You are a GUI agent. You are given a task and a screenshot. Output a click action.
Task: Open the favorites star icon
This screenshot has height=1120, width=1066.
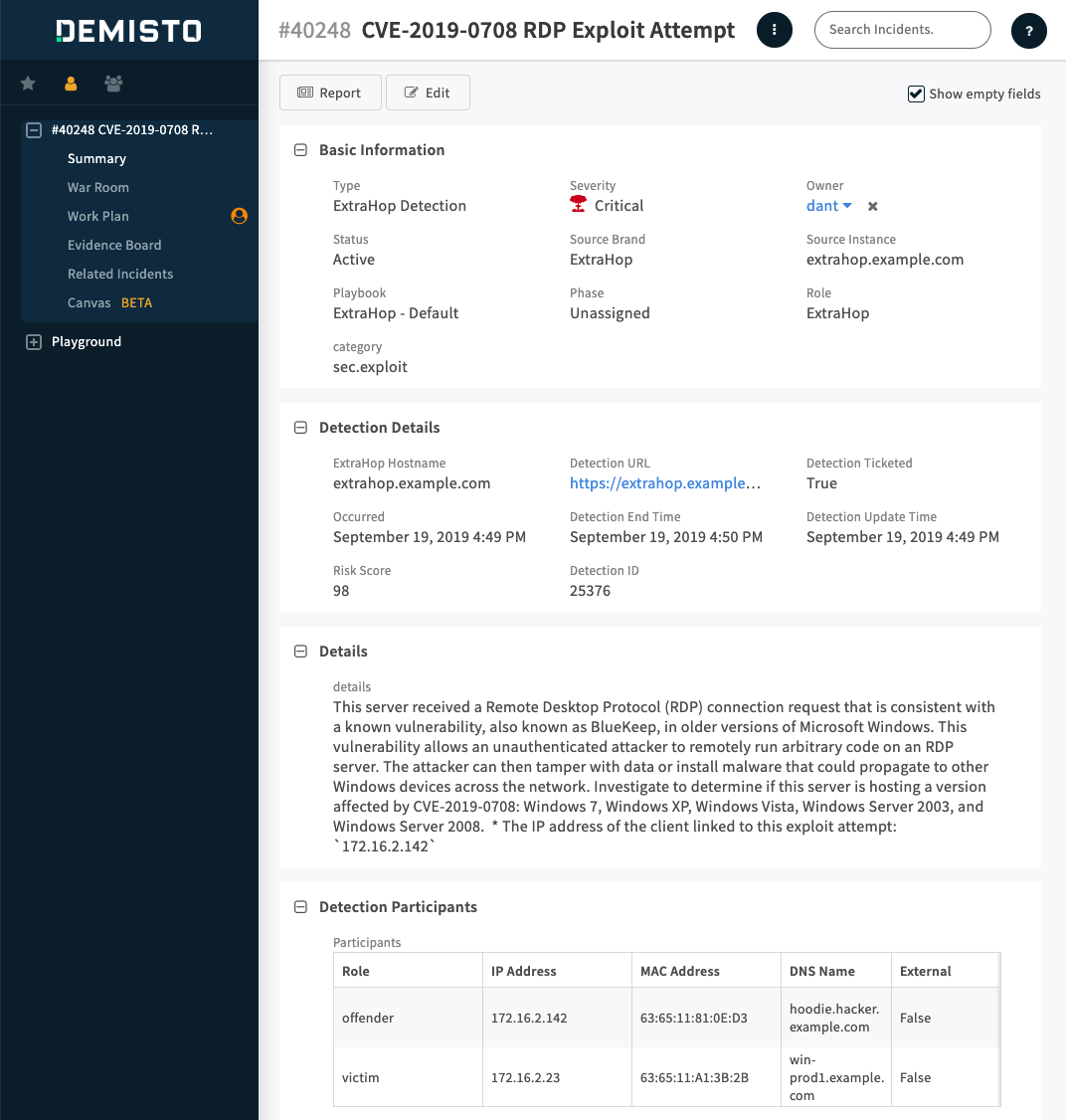[x=28, y=84]
